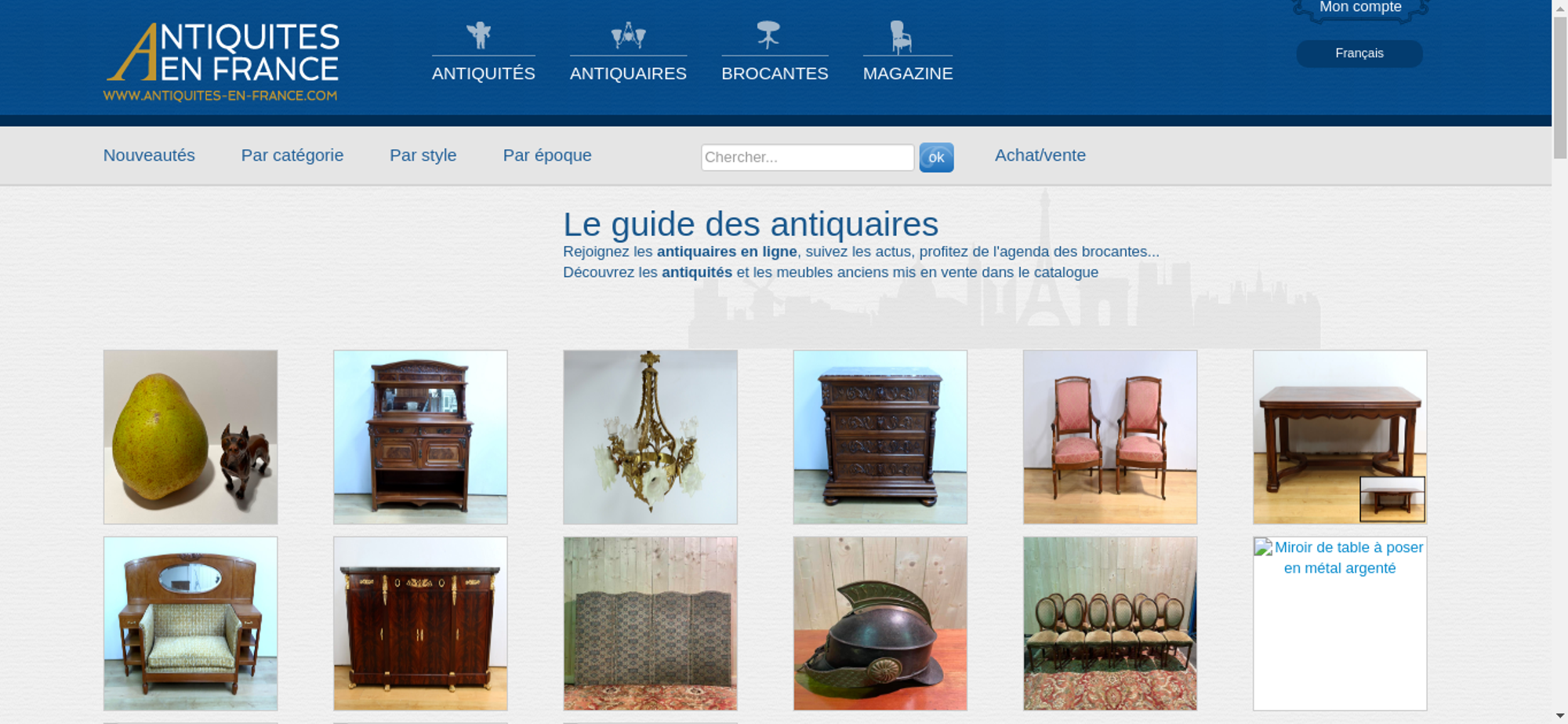Click the armchair icon above Magazine

point(901,36)
